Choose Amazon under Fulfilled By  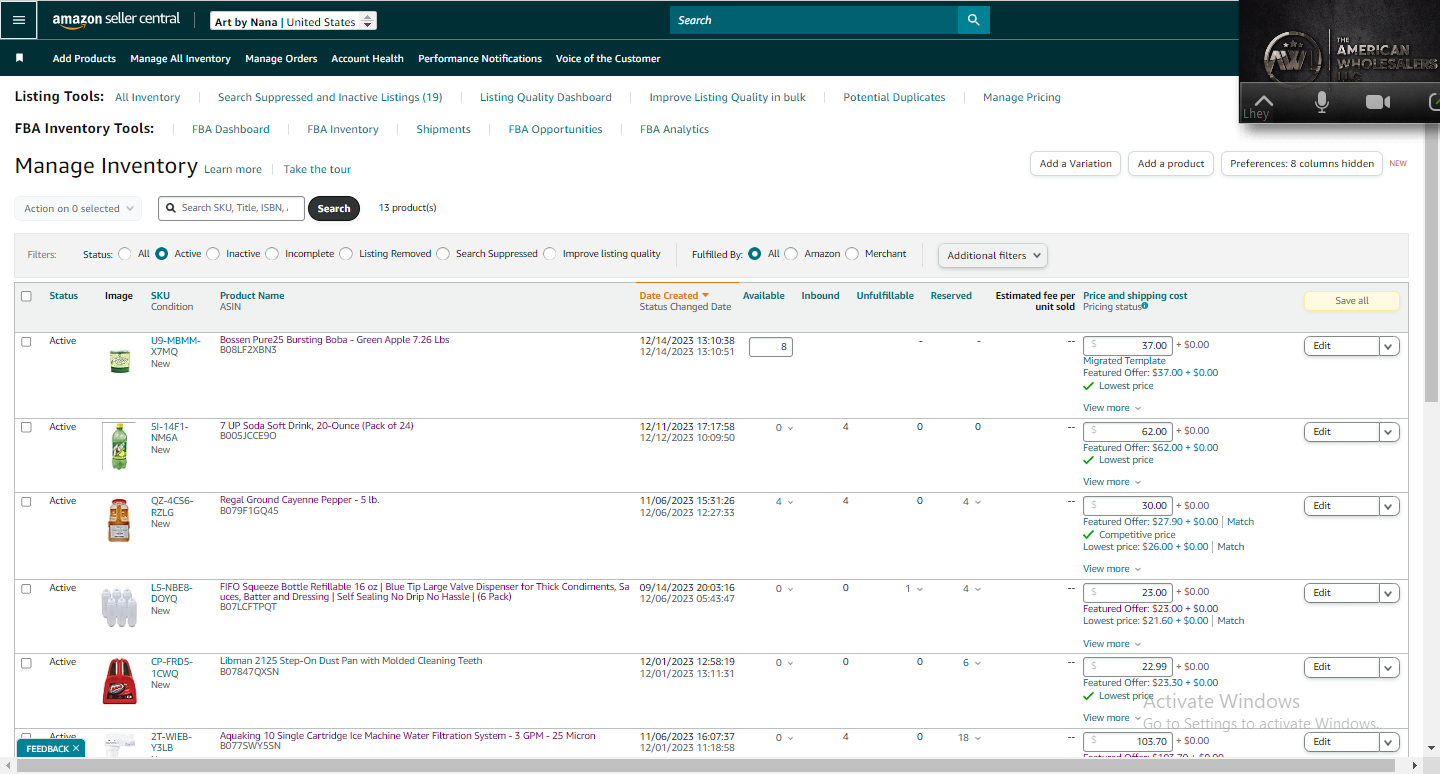[791, 254]
